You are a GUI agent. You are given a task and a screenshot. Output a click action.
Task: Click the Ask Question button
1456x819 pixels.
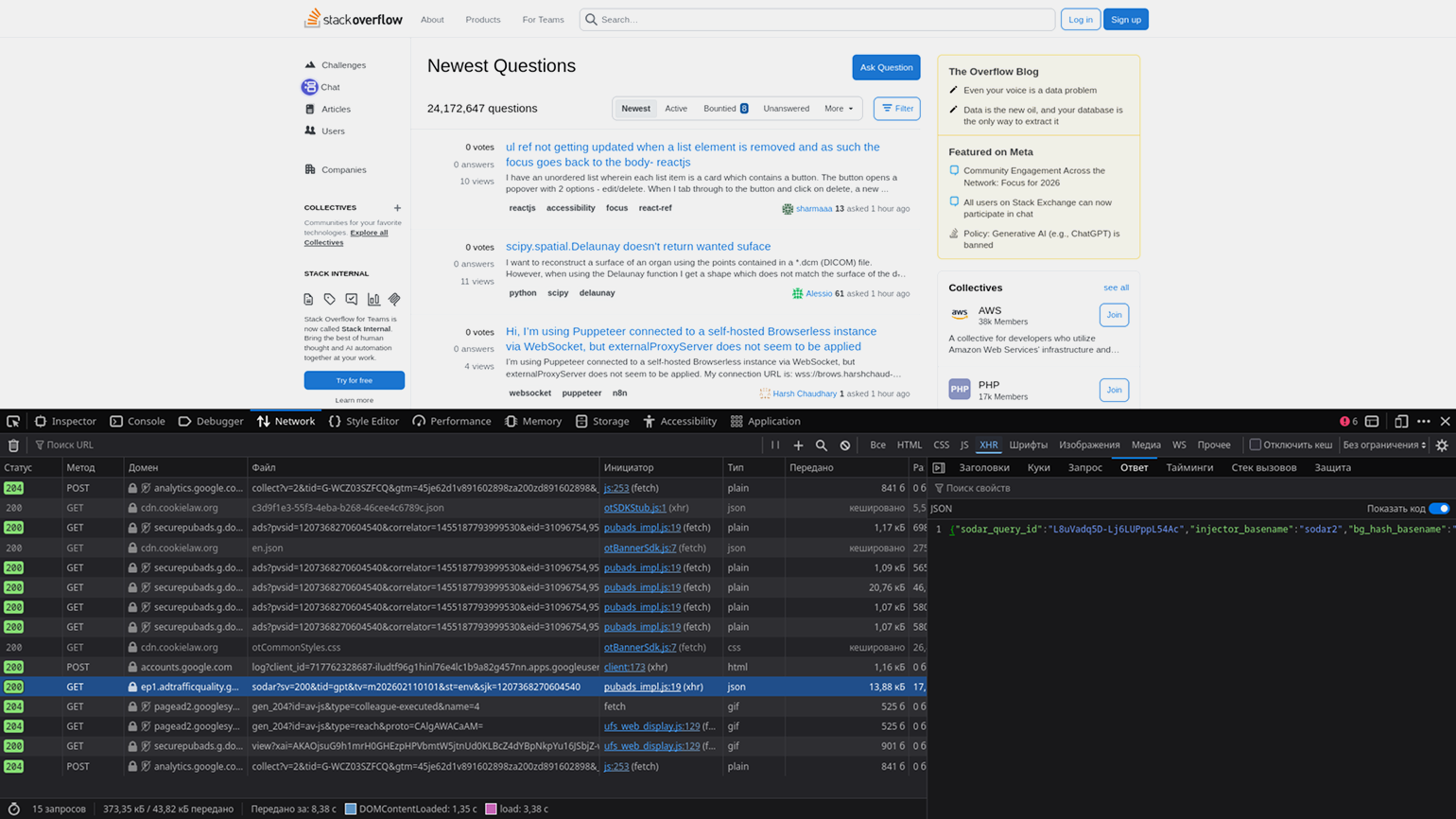click(x=886, y=67)
